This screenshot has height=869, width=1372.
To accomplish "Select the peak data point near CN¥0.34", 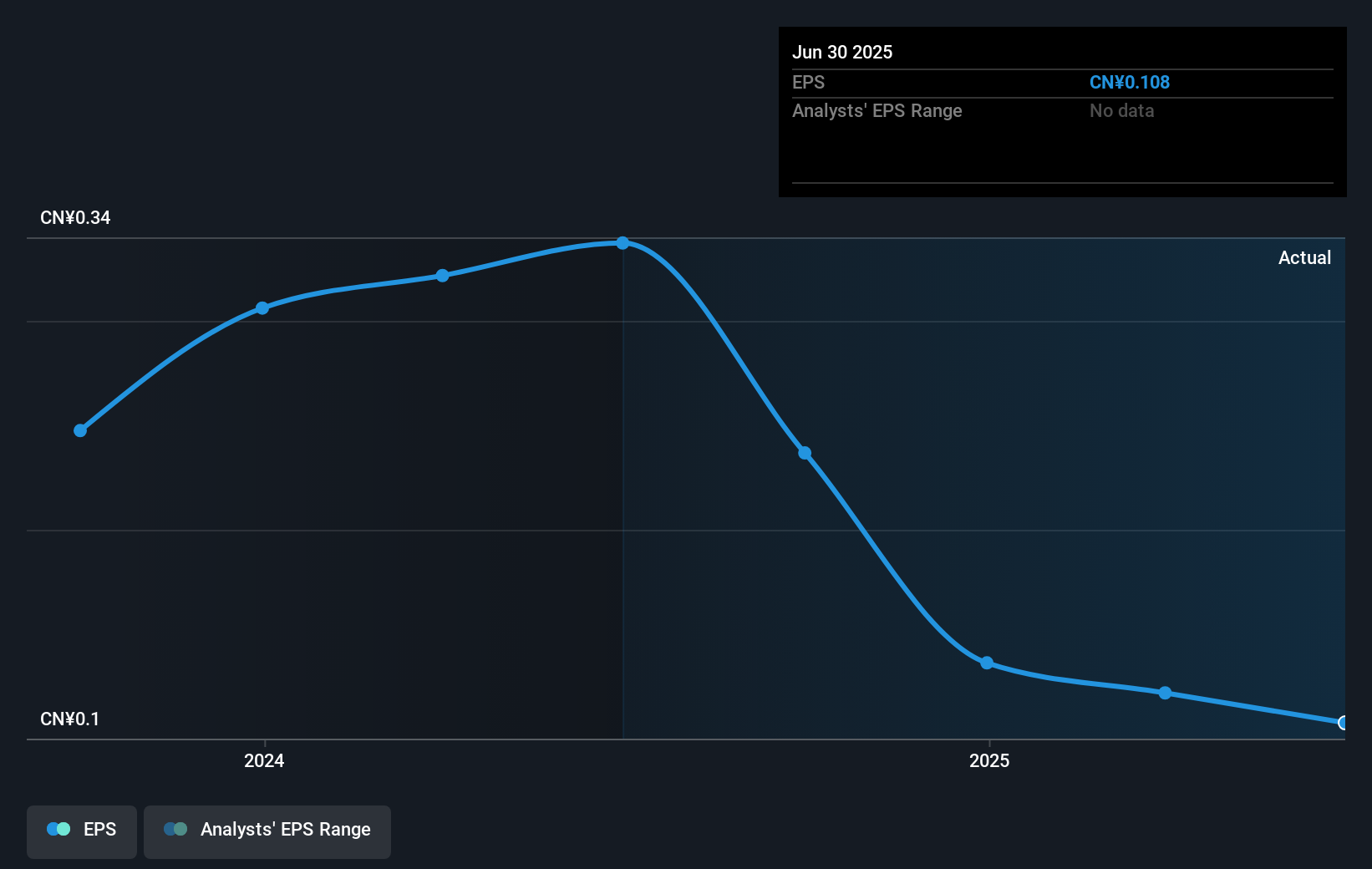I will [x=622, y=243].
